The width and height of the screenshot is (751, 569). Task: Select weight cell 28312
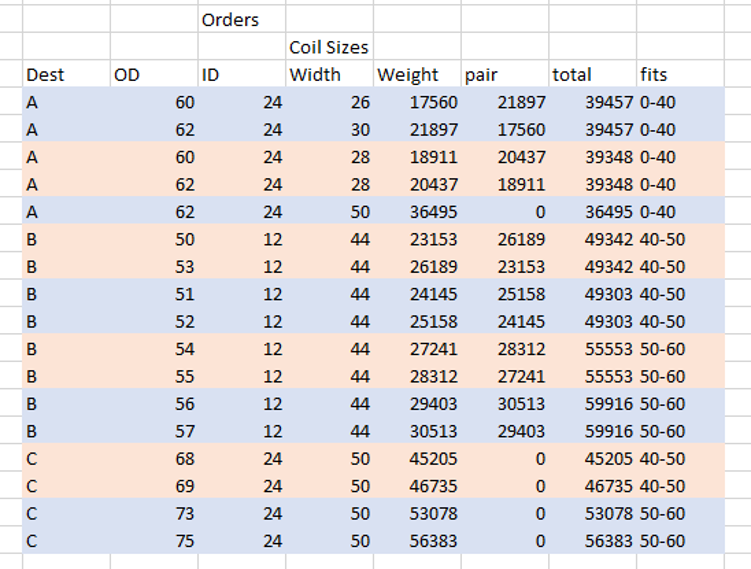[x=417, y=376]
